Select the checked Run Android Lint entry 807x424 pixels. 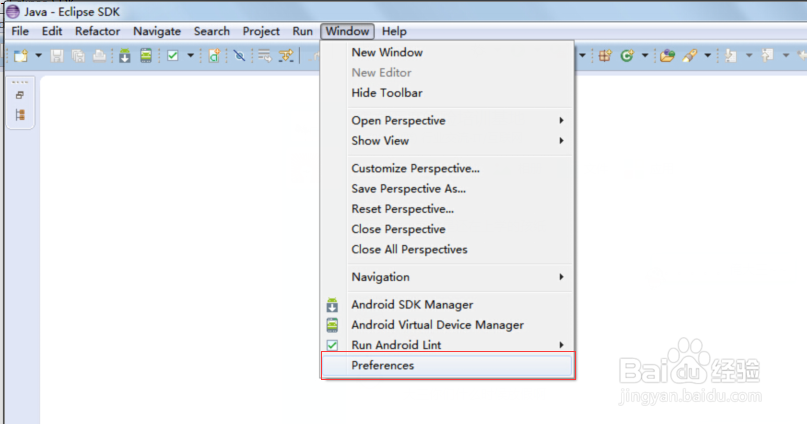[396, 345]
